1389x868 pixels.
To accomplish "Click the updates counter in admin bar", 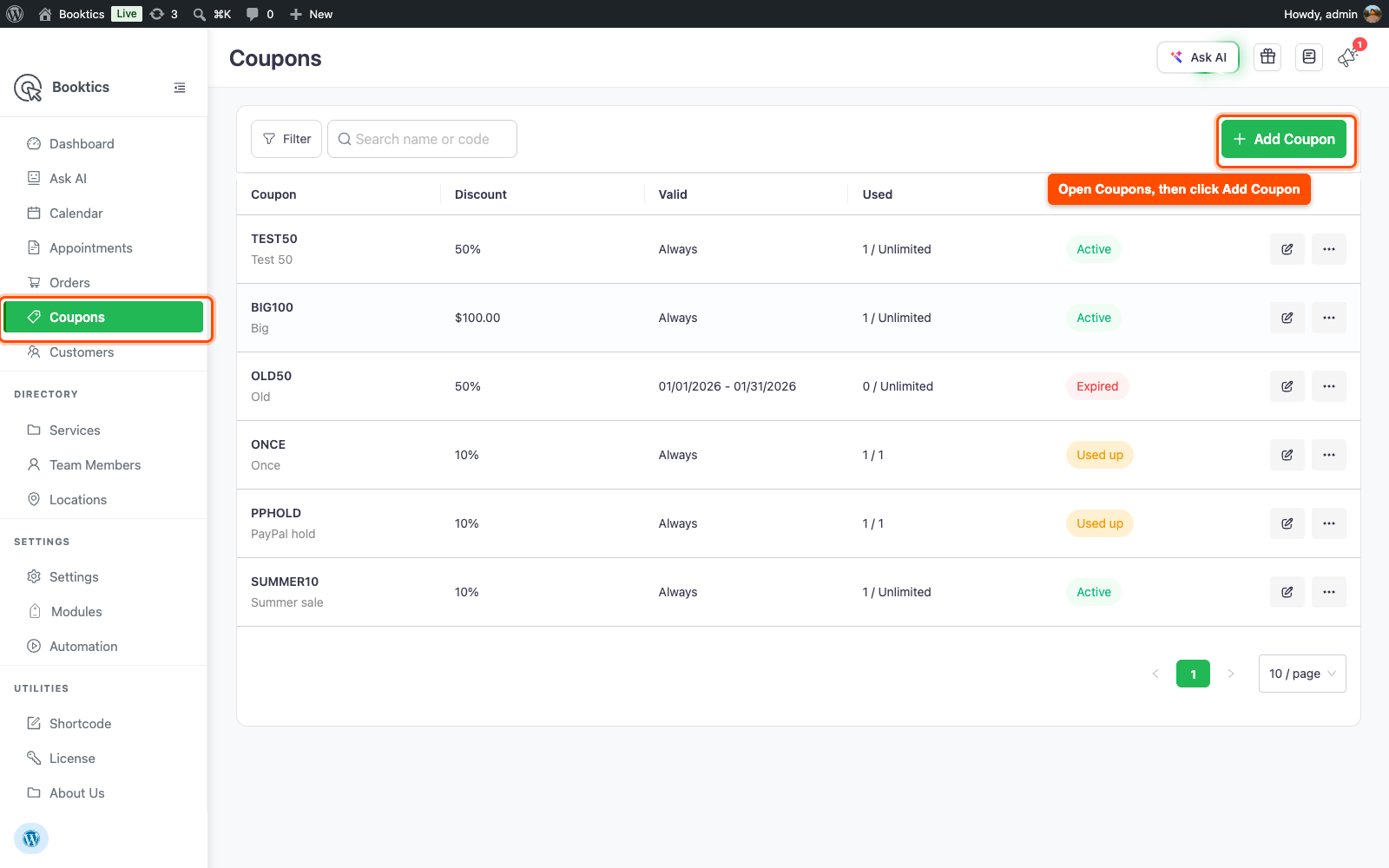I will coord(164,14).
